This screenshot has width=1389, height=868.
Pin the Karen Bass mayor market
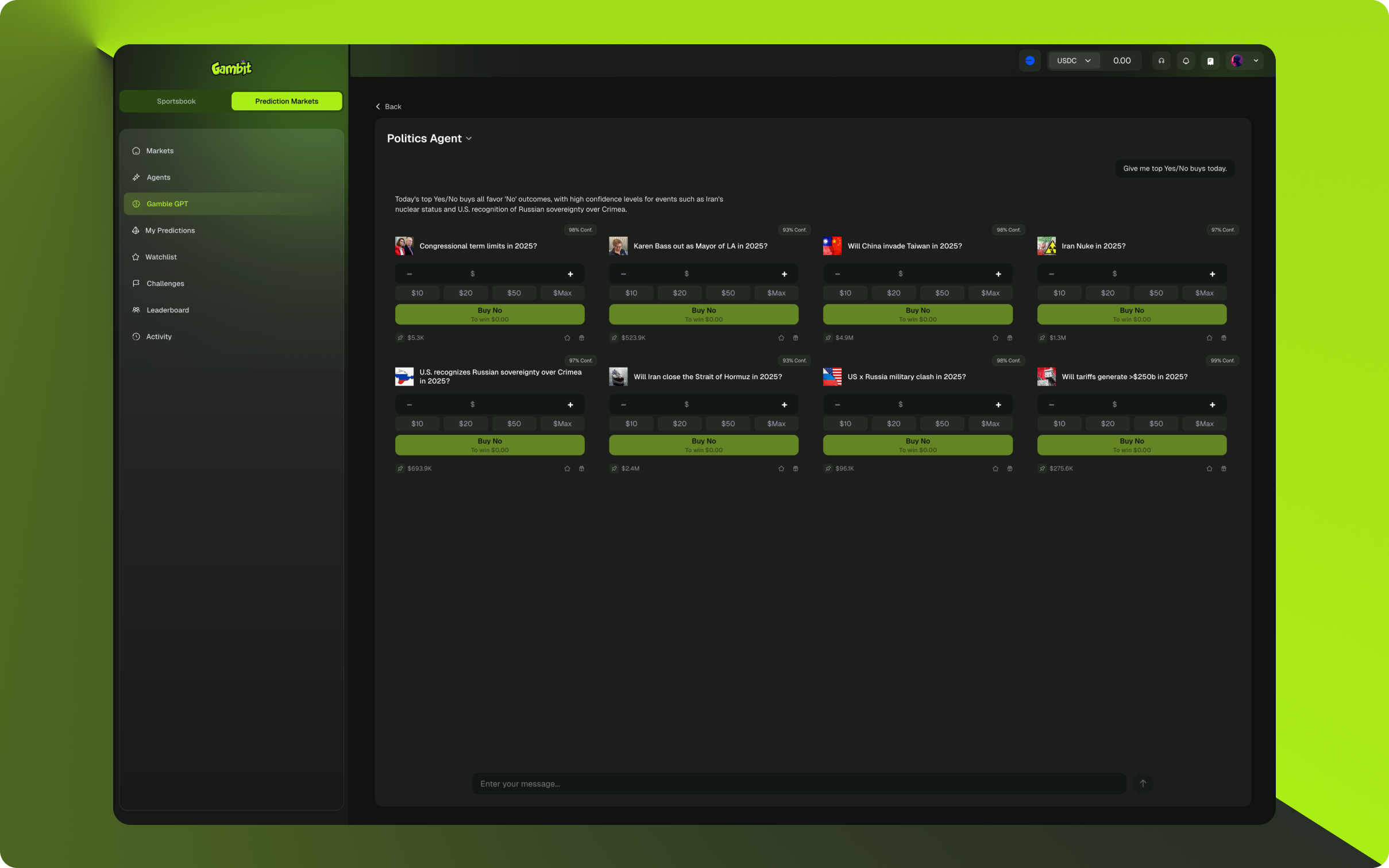(x=614, y=338)
